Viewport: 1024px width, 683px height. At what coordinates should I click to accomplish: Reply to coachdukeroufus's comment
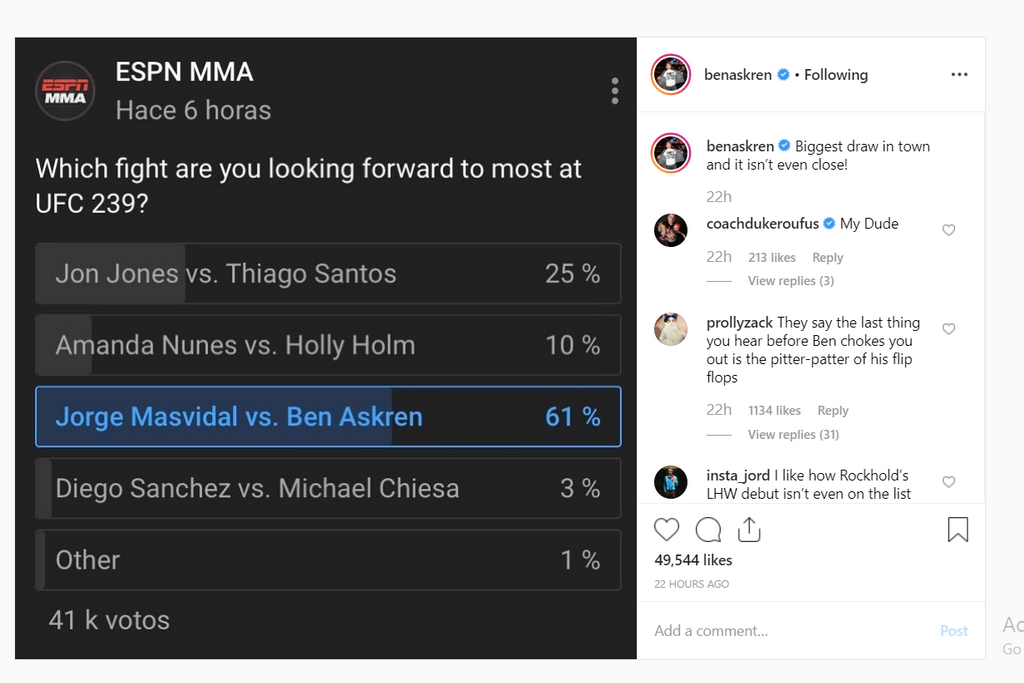click(x=827, y=257)
